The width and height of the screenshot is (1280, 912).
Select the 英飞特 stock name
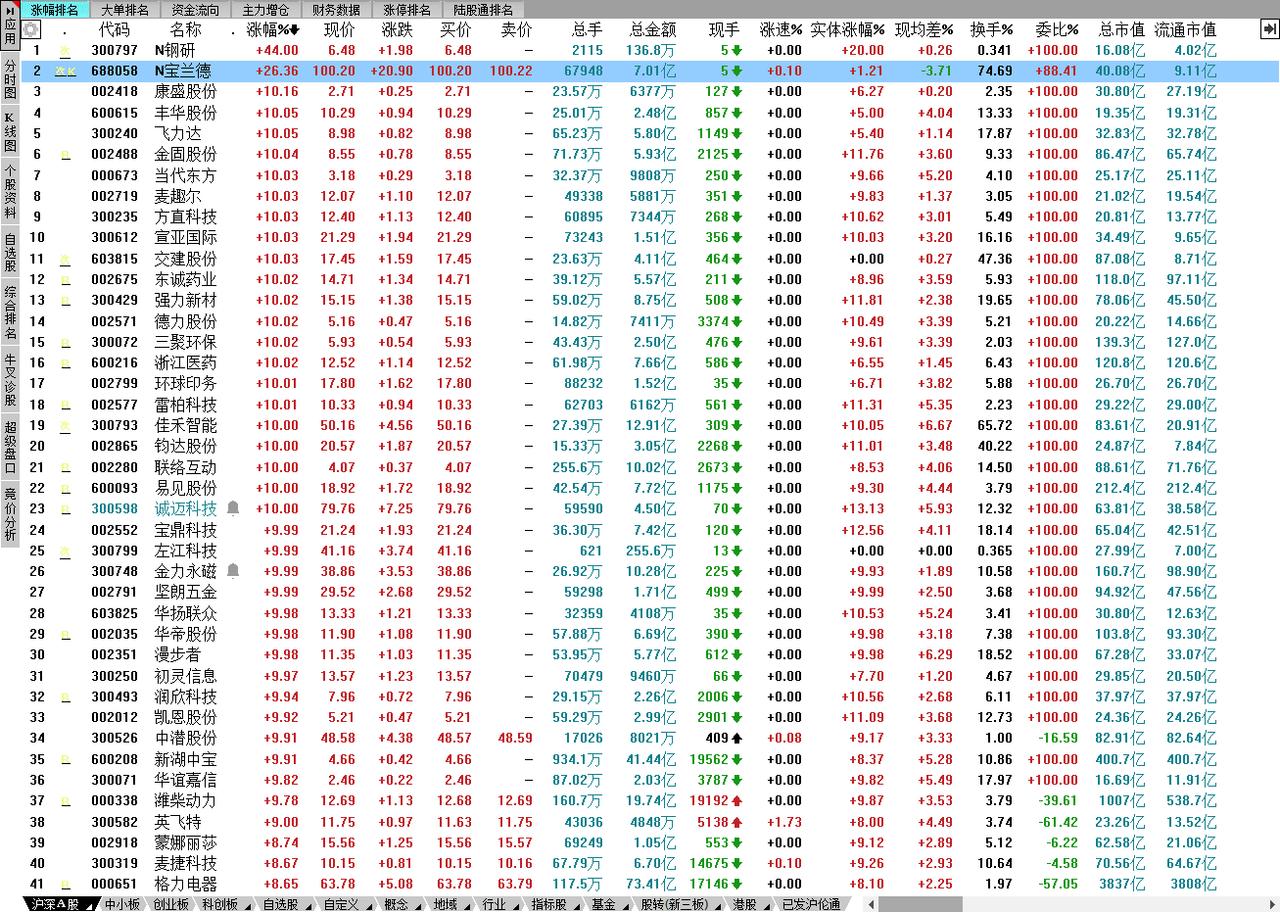pos(178,822)
